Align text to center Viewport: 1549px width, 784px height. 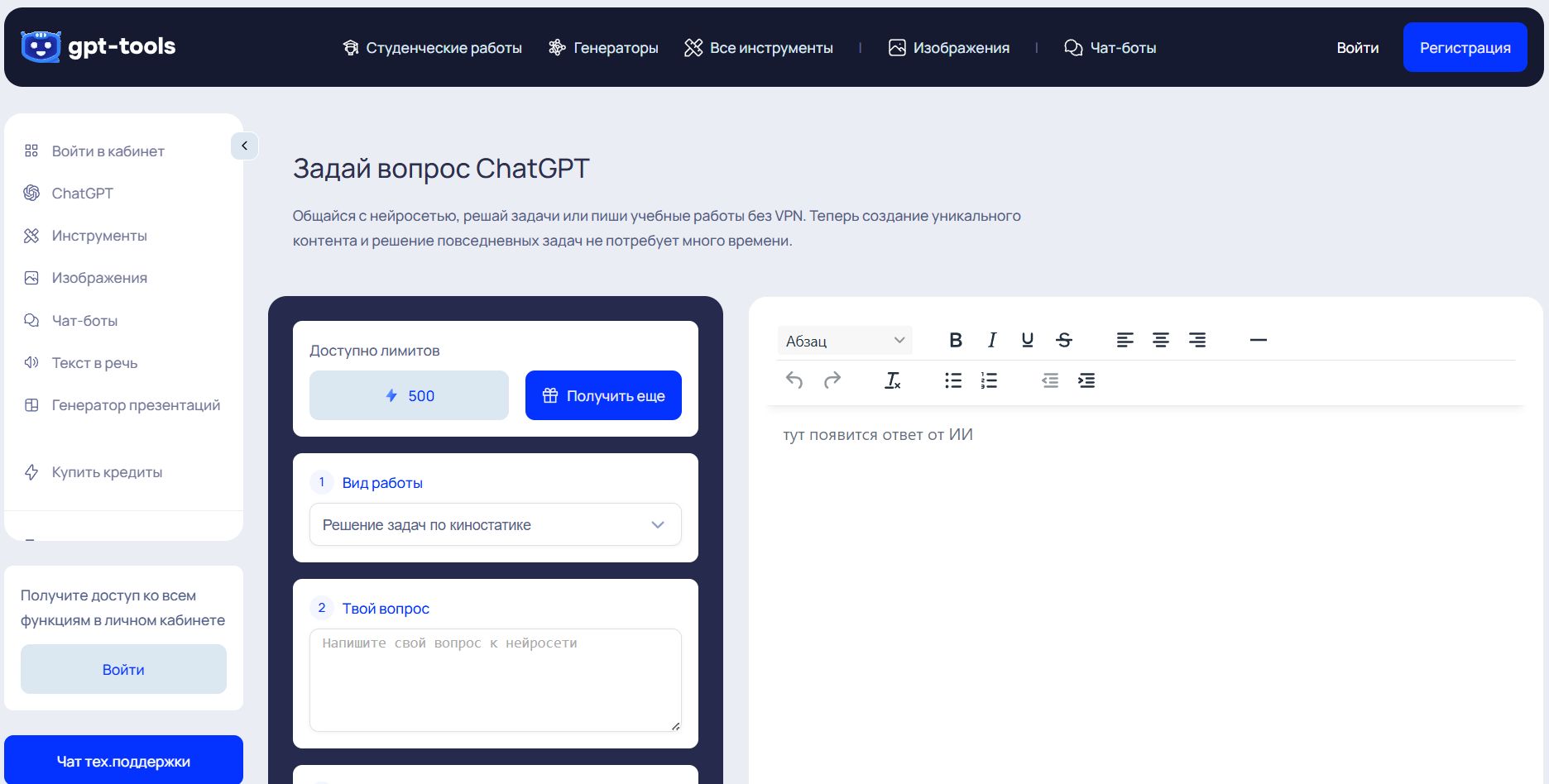(1161, 339)
